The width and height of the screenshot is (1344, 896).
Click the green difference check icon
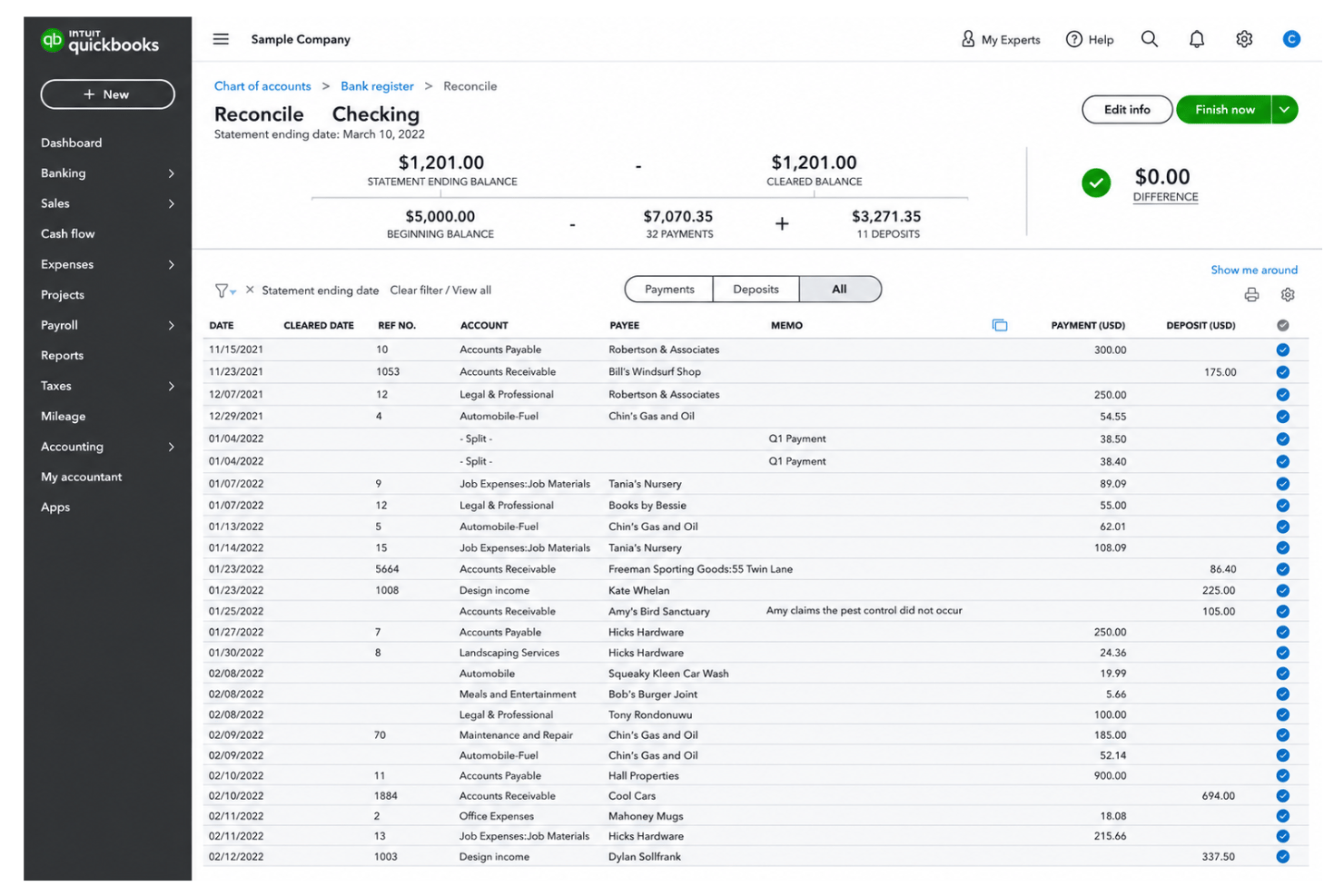1096,182
